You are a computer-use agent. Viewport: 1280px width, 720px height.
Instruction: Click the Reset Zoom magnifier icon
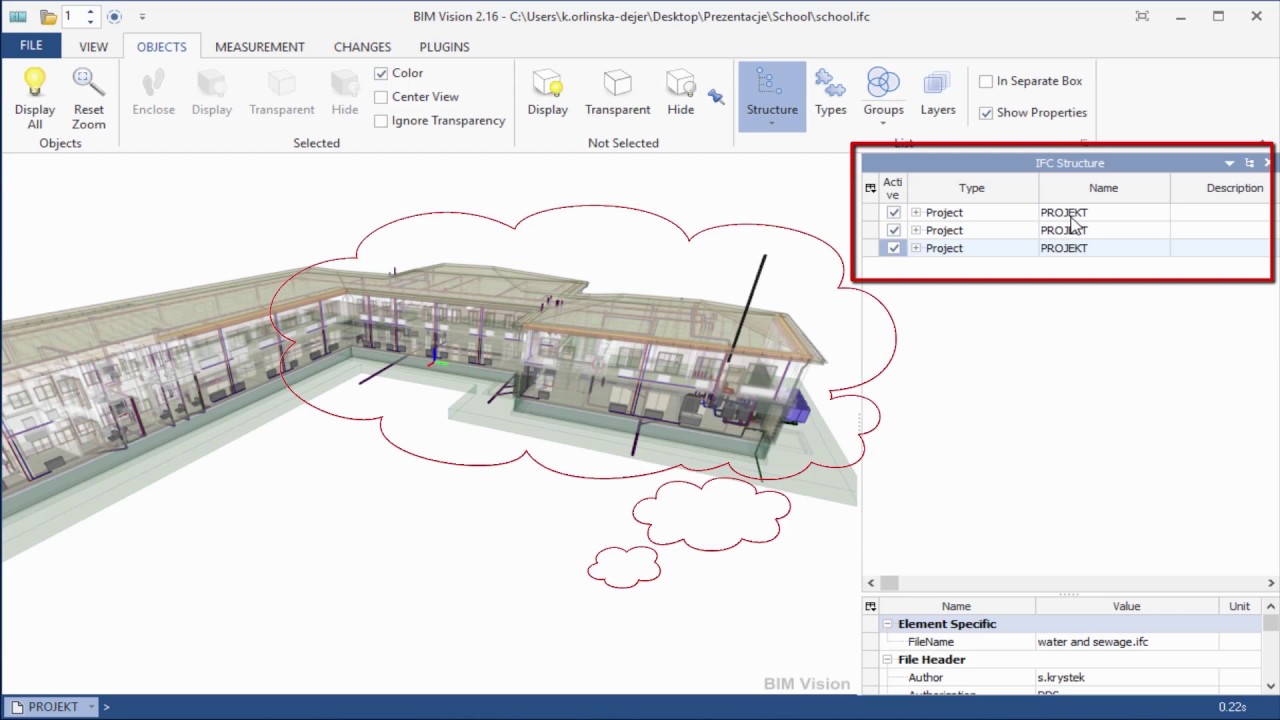[88, 82]
